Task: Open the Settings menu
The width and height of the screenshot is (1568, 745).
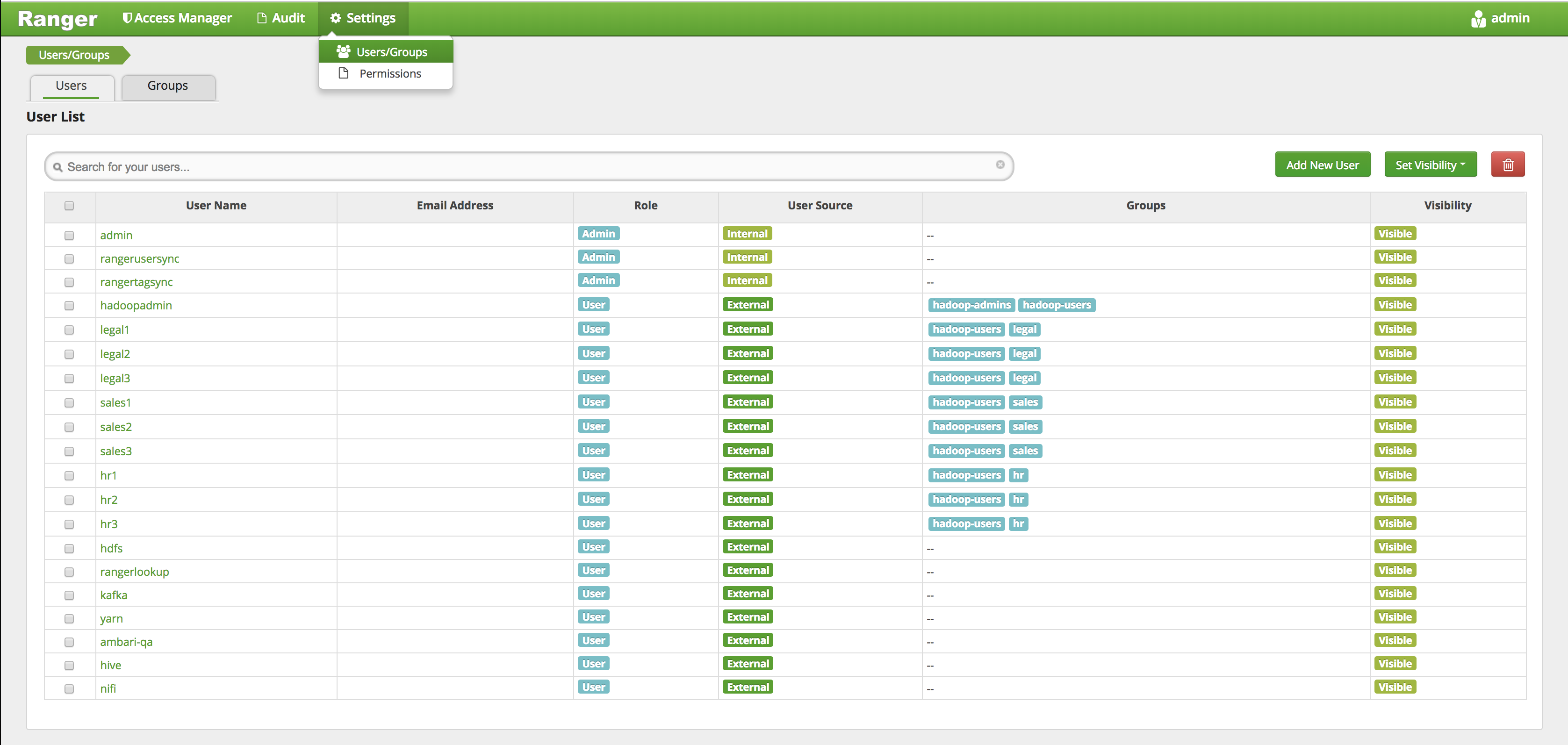Action: 363,18
